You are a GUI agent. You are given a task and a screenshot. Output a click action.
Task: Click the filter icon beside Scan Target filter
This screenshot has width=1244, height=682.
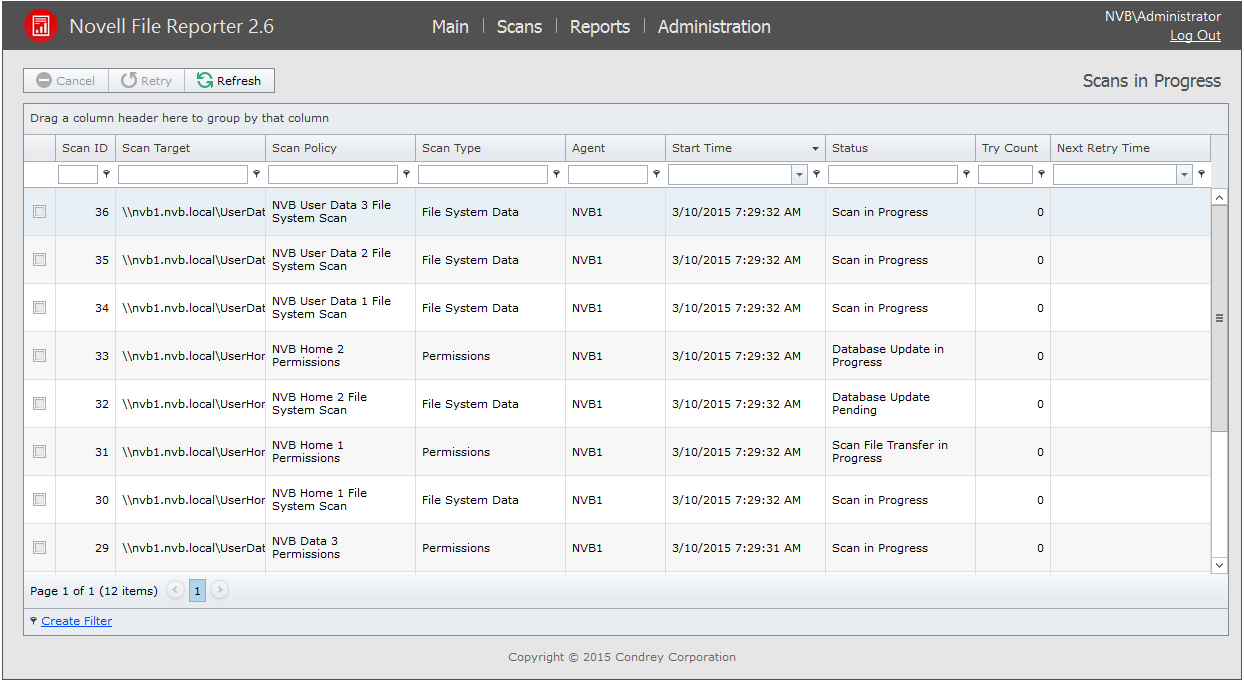[257, 174]
